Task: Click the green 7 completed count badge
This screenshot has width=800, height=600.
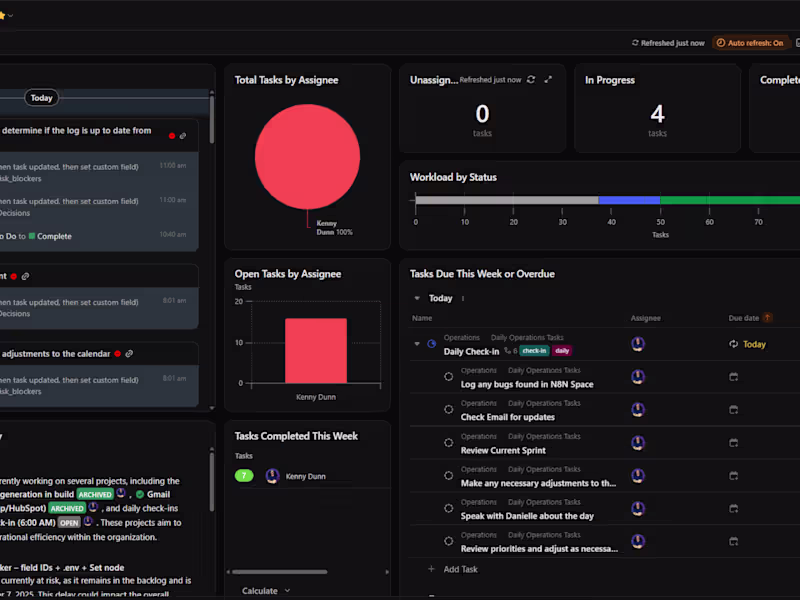Action: point(244,476)
